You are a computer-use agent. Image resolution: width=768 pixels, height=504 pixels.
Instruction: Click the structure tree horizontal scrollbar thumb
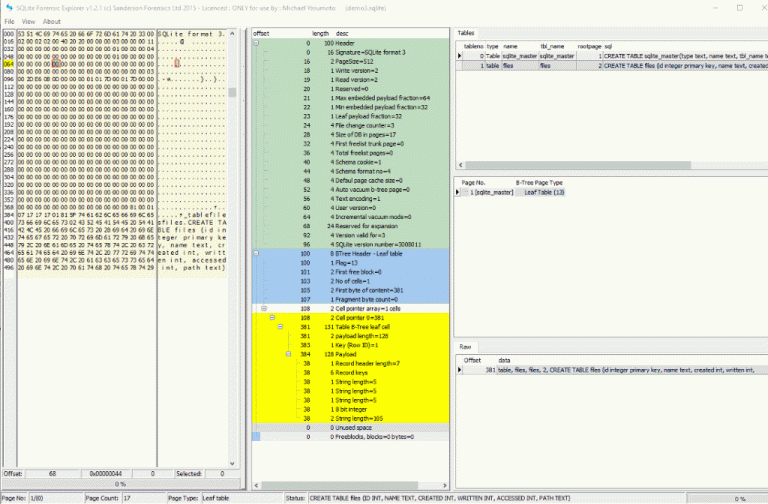click(339, 485)
